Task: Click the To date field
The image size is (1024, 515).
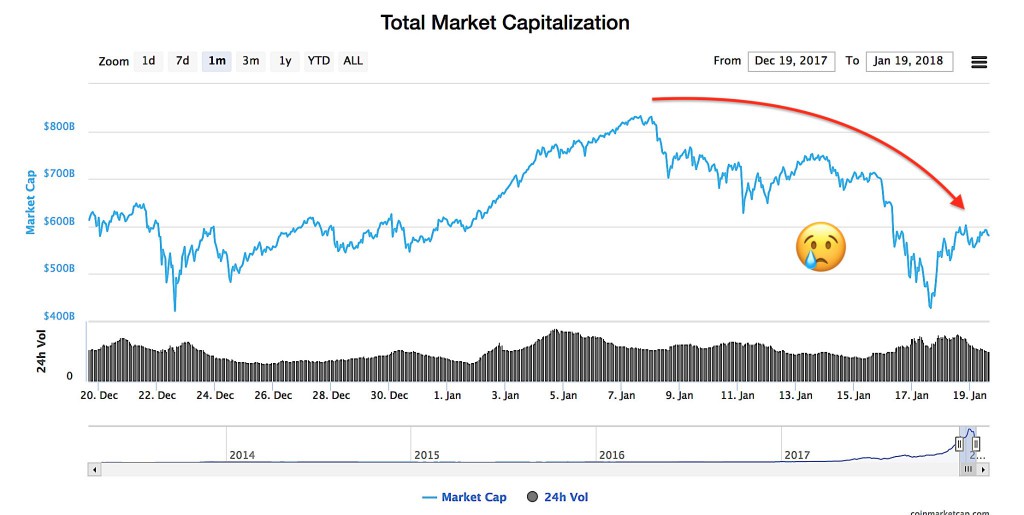Action: (909, 61)
